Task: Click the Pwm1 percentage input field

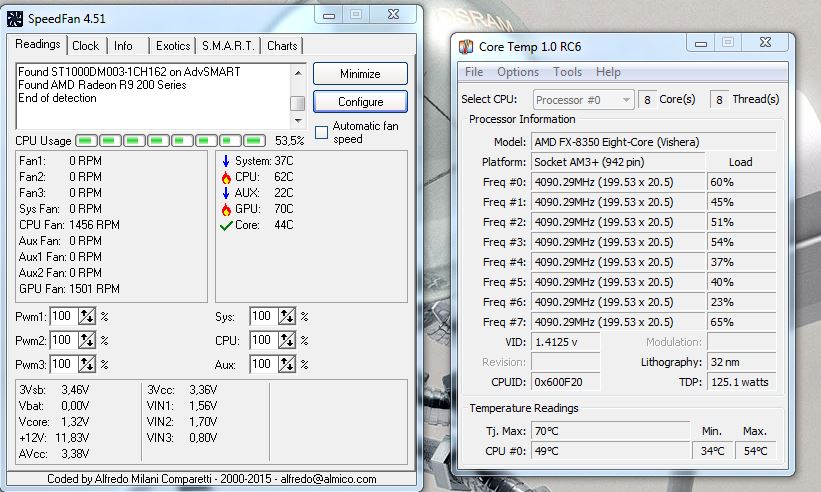Action: [x=64, y=316]
